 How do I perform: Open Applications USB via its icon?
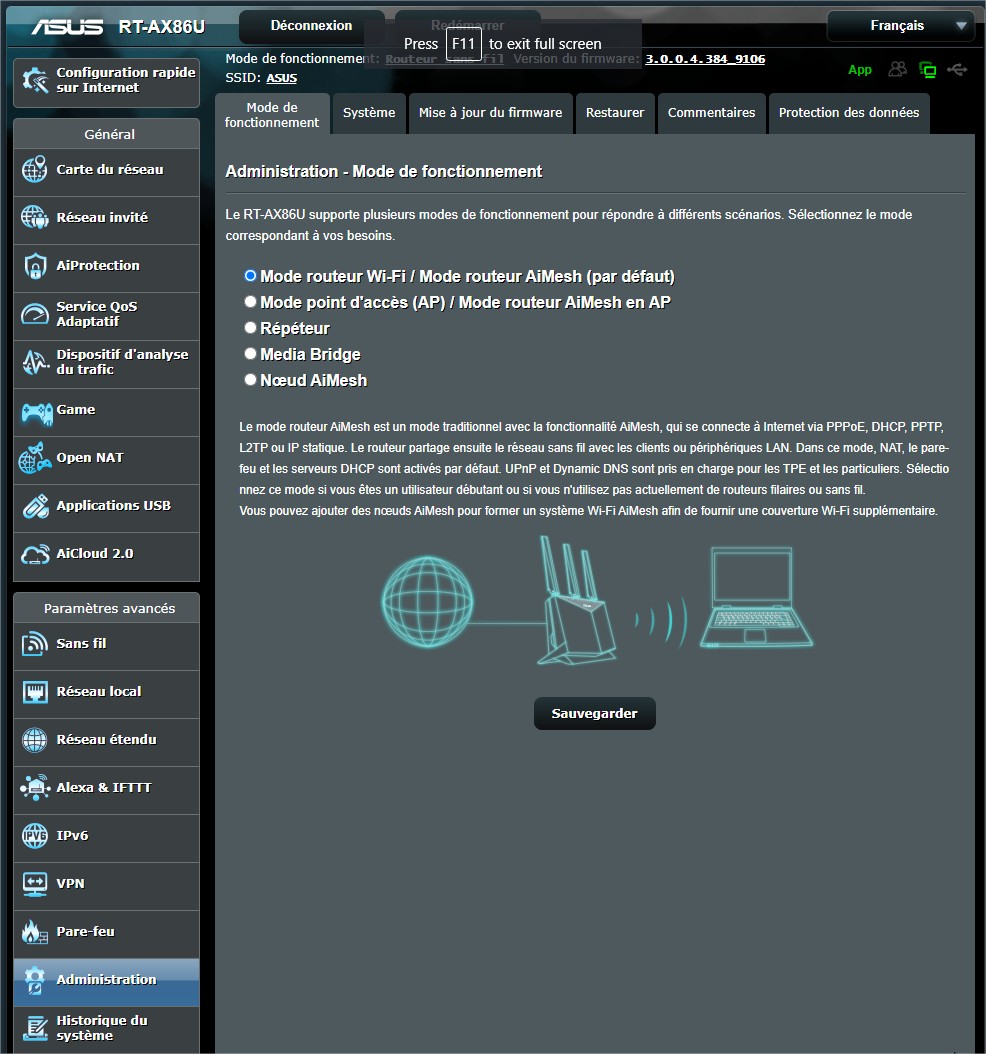pyautogui.click(x=35, y=506)
